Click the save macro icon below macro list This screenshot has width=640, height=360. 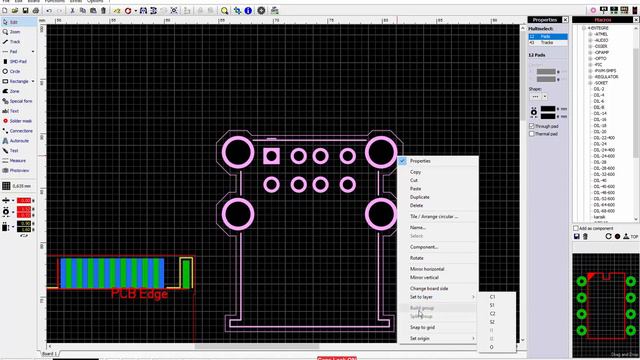pos(577,236)
